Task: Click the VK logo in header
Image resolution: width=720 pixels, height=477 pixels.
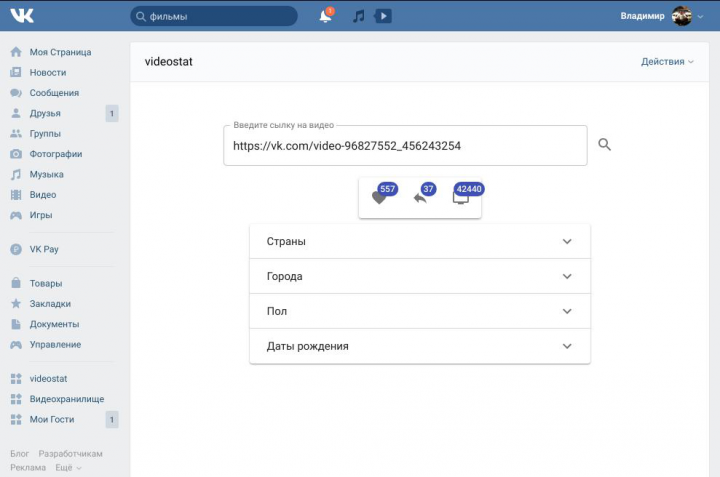Action: 22,16
